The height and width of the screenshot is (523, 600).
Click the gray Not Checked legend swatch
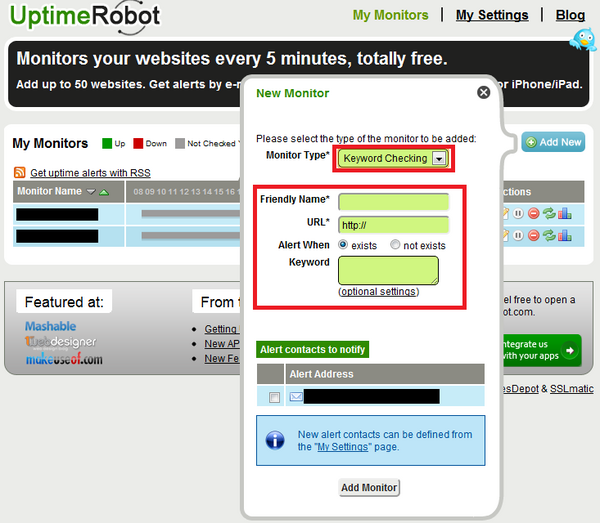(180, 143)
